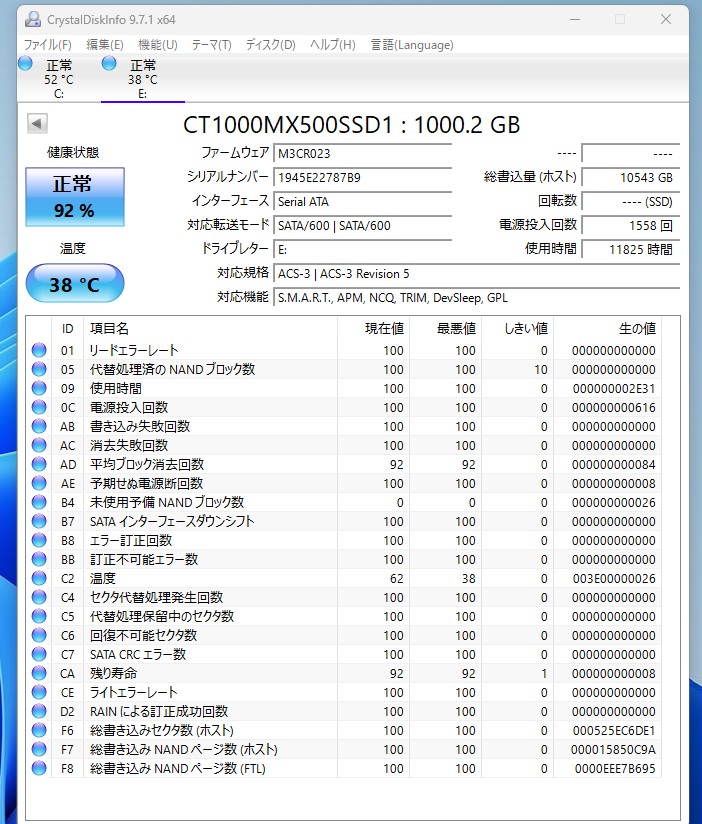Click status circle for リードエラーレート row
Image resolution: width=702 pixels, height=824 pixels.
click(39, 350)
